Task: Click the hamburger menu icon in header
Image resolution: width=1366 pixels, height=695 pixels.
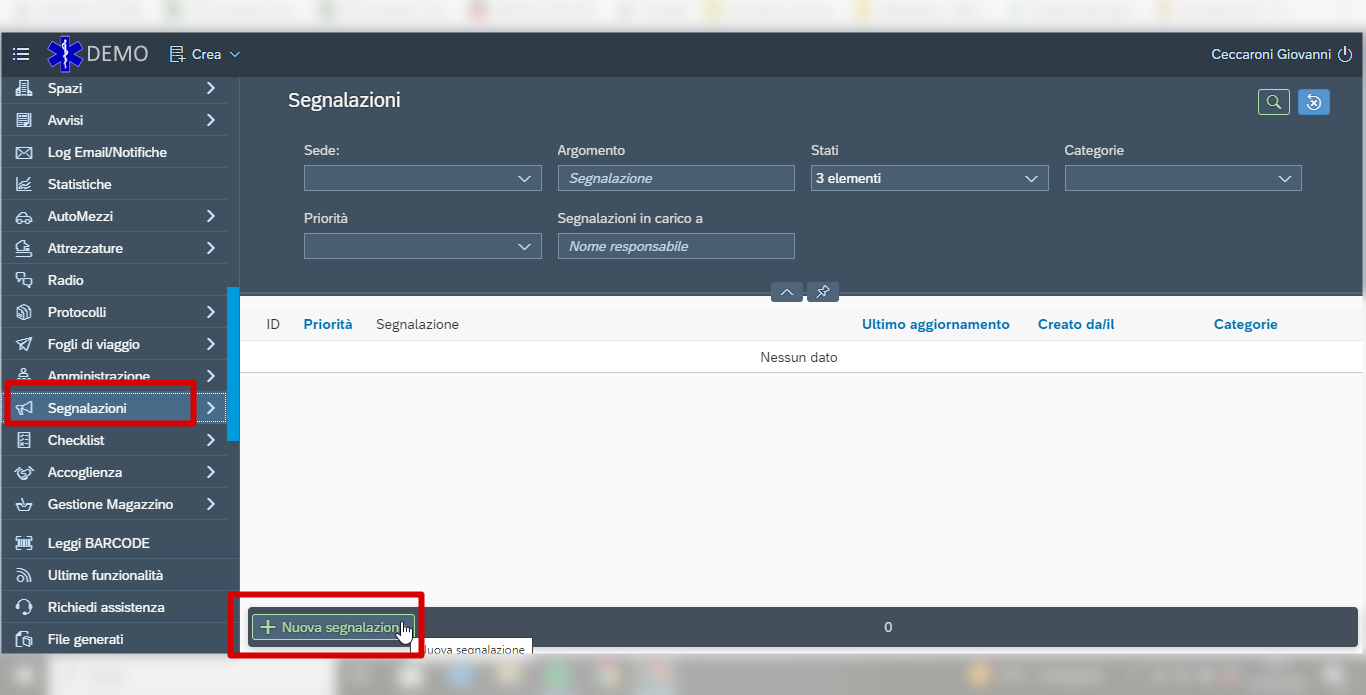Action: pos(21,54)
